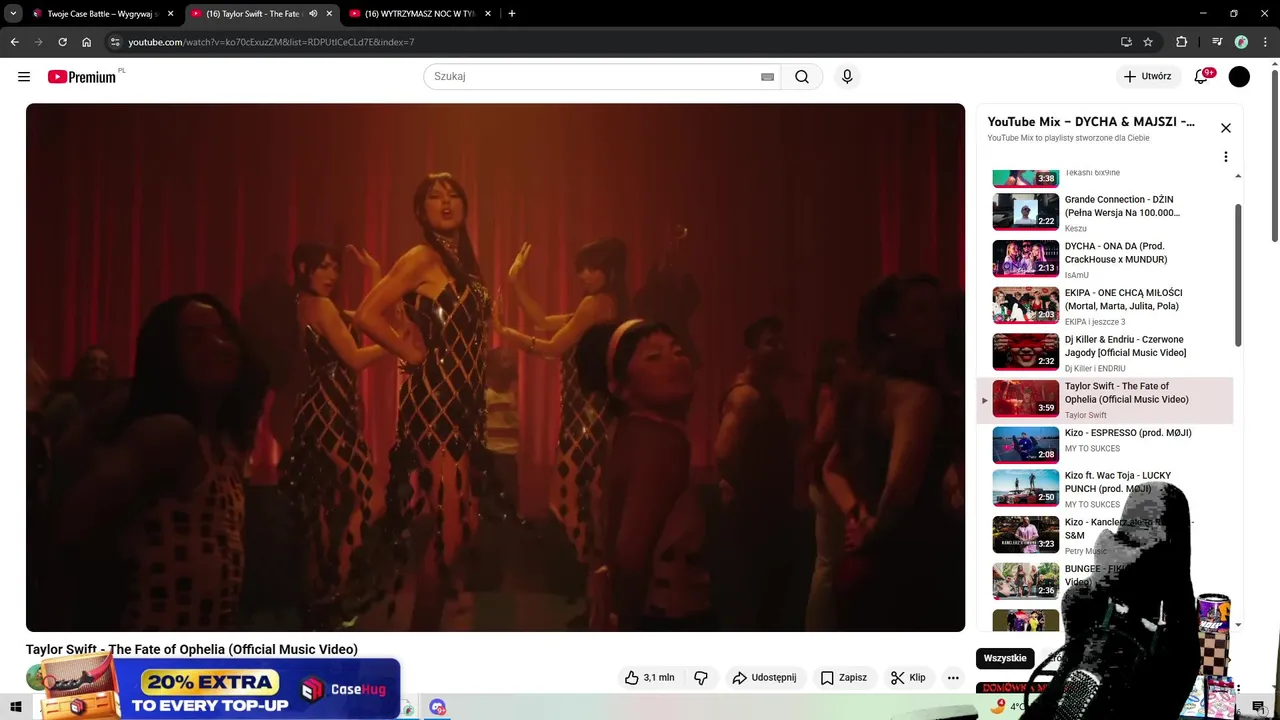This screenshot has width=1280, height=720.
Task: Click the BUNGEE video thumbnail
Action: [1025, 581]
